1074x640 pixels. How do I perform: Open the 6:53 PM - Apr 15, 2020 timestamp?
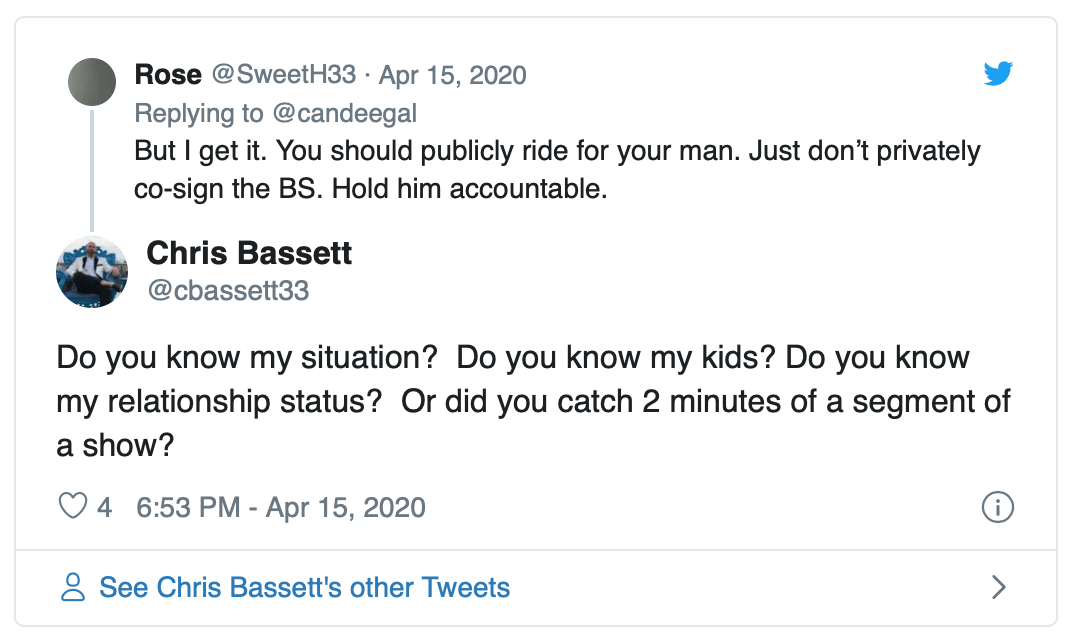pyautogui.click(x=281, y=507)
